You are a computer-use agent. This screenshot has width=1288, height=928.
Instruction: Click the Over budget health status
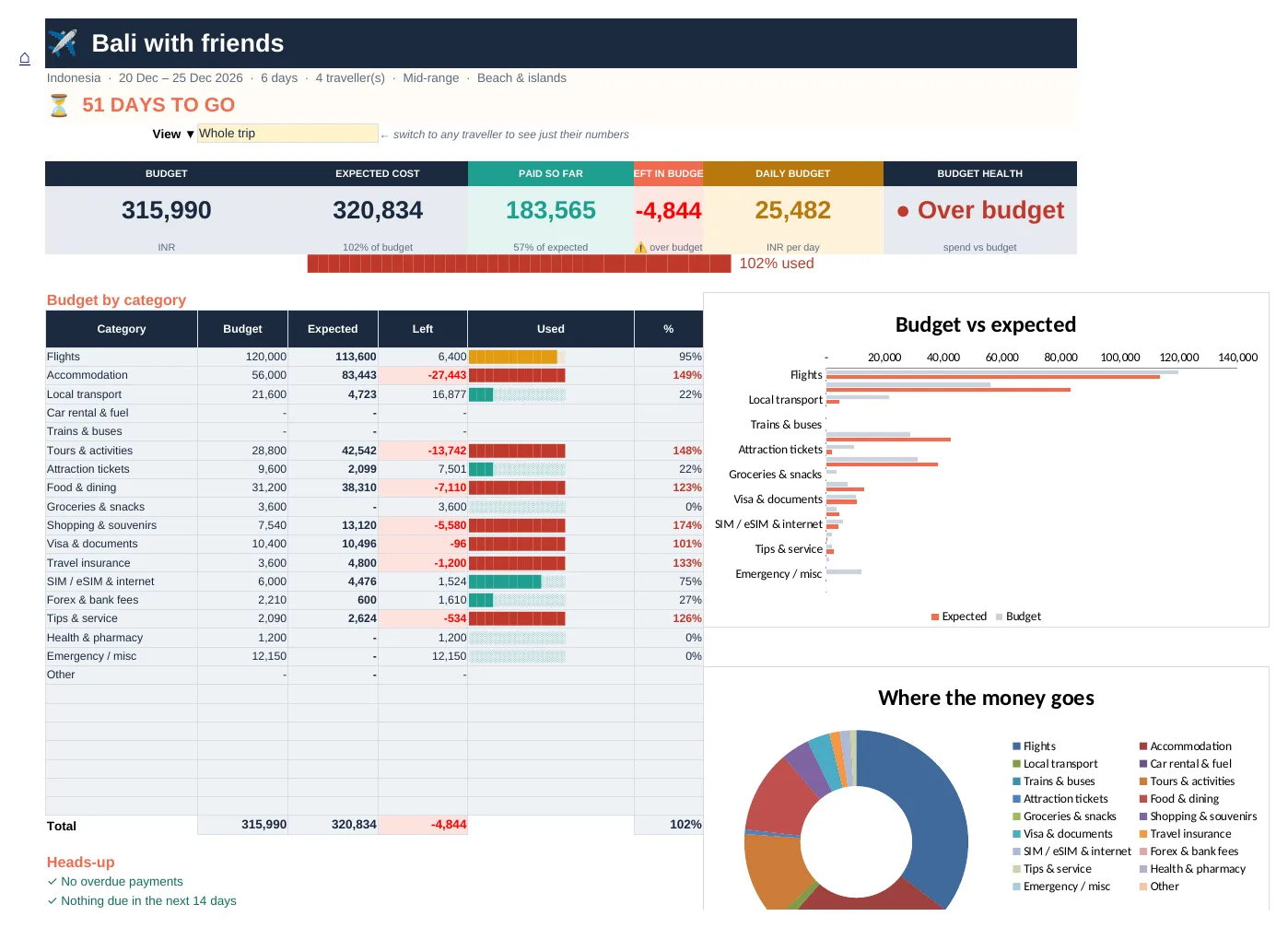[x=980, y=211]
